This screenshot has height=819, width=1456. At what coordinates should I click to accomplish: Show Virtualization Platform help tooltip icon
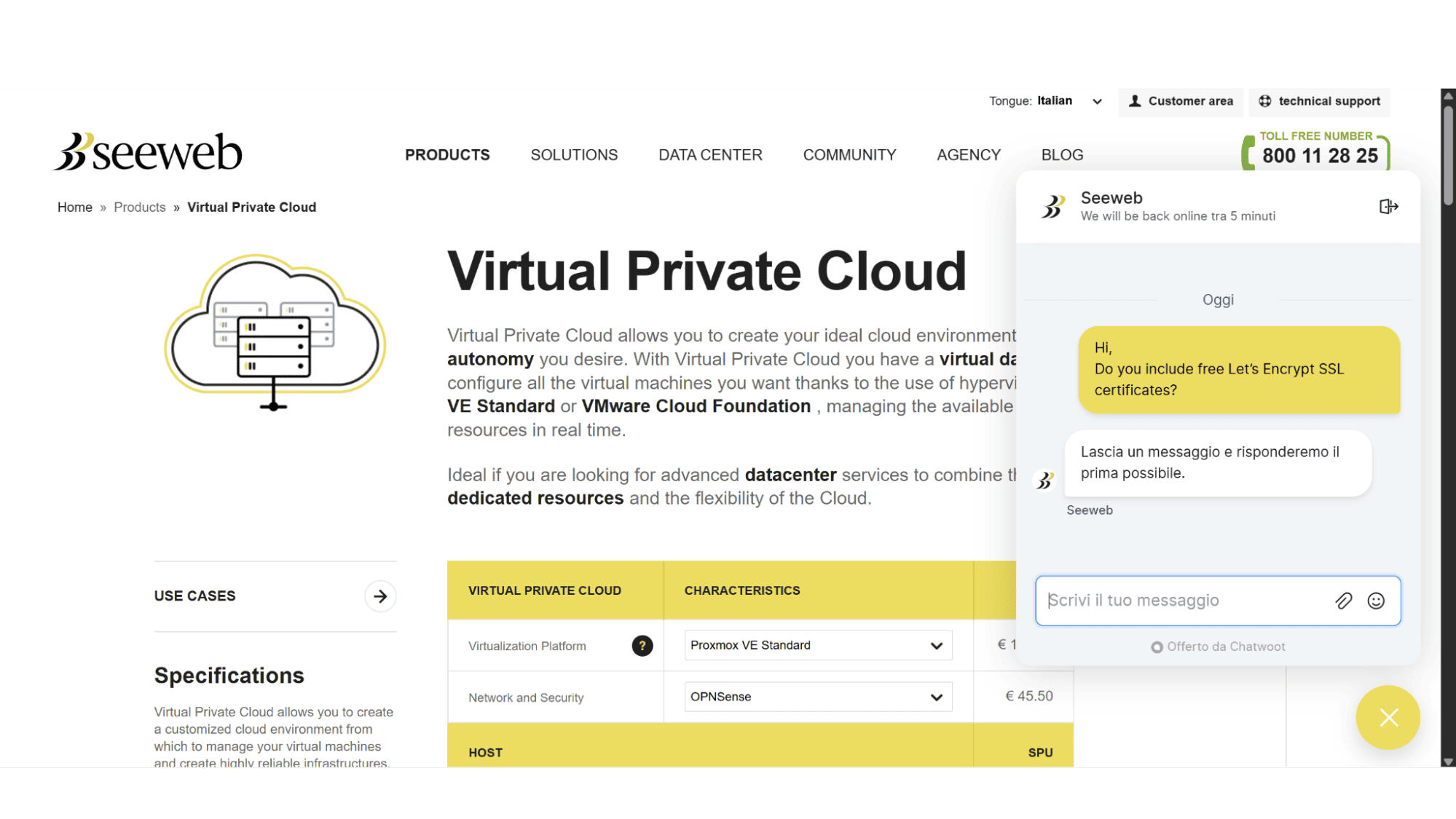[x=642, y=646]
